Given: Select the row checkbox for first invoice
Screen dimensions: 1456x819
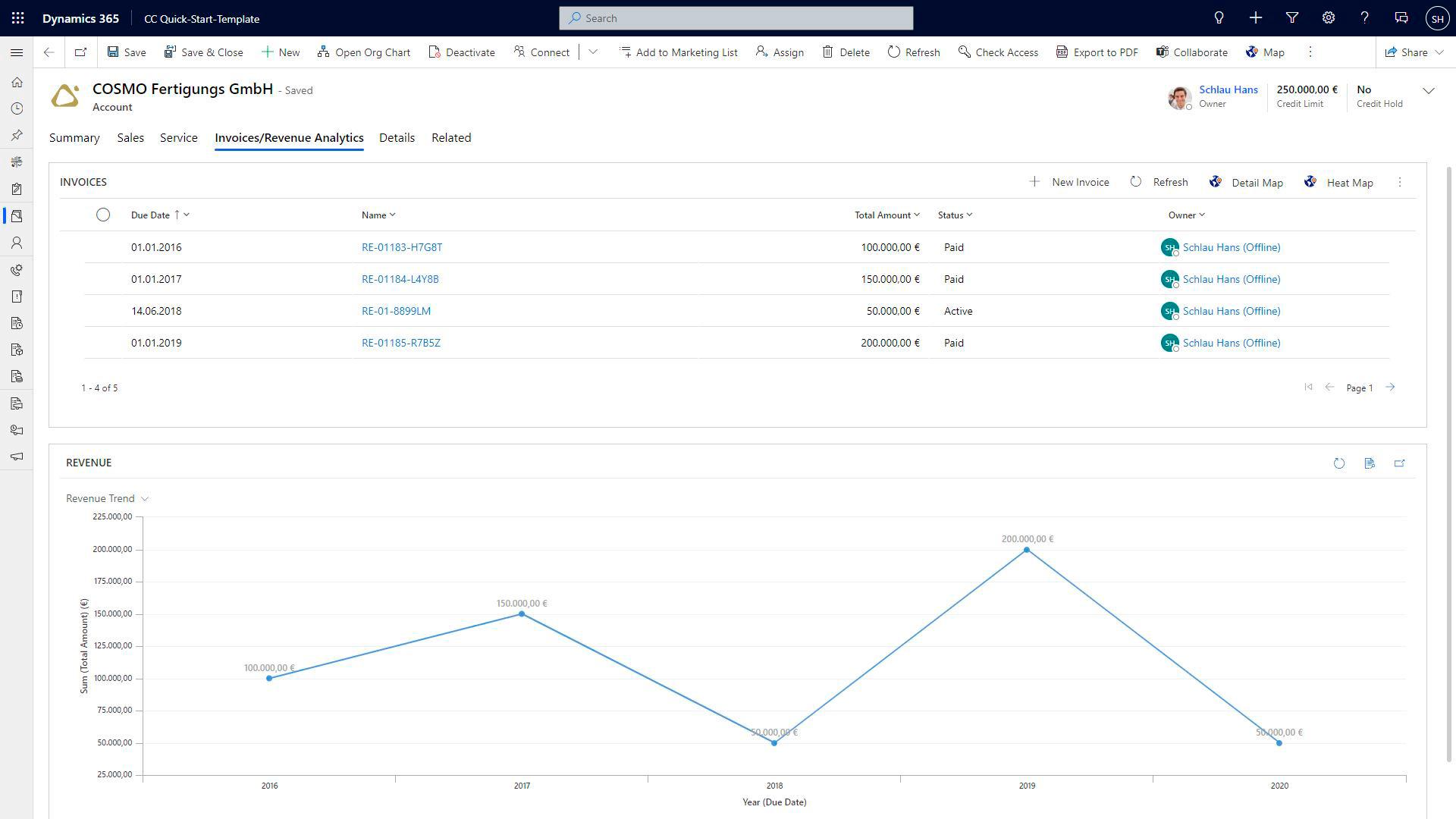Looking at the screenshot, I should [x=103, y=247].
